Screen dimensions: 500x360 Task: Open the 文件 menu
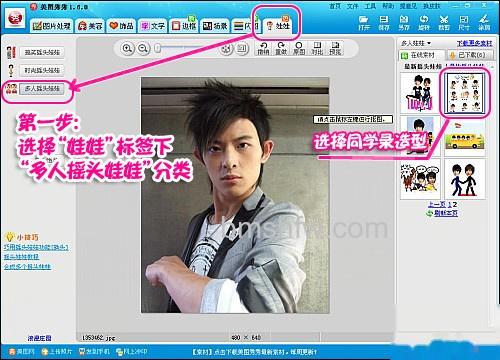coord(352,6)
